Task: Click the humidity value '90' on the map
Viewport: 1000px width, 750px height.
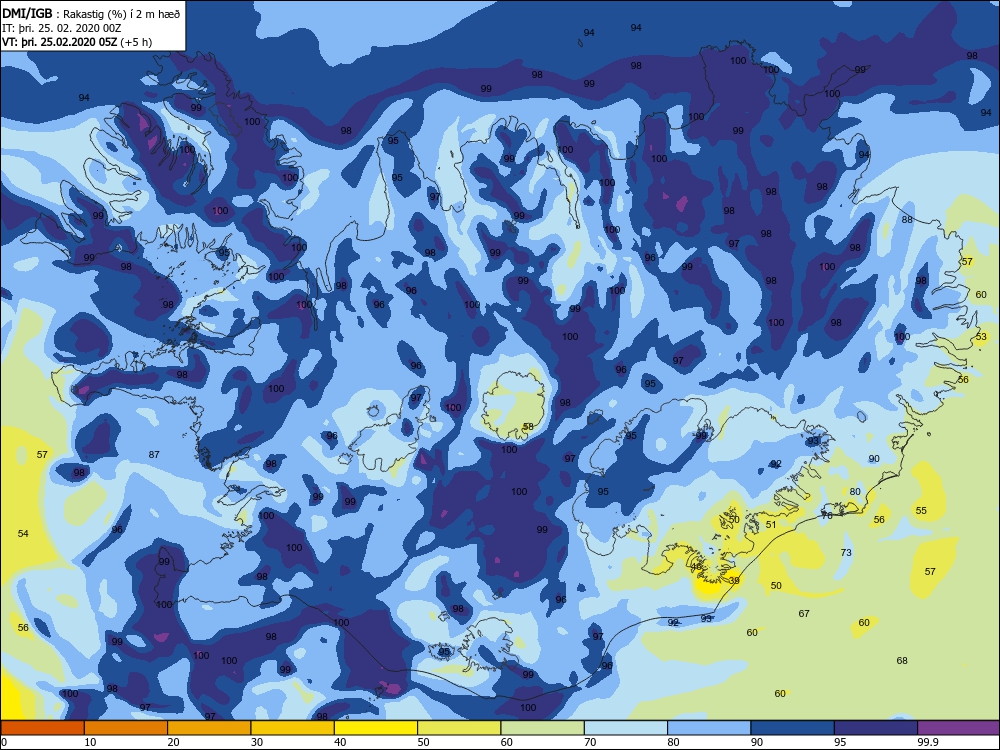Action: click(x=874, y=459)
